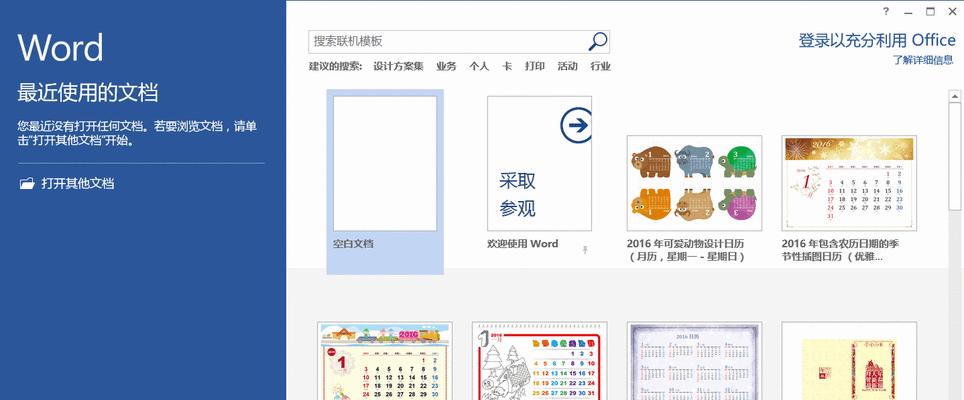Image resolution: width=964 pixels, height=400 pixels.
Task: Click the arrow circle on the tour template
Action: [577, 125]
